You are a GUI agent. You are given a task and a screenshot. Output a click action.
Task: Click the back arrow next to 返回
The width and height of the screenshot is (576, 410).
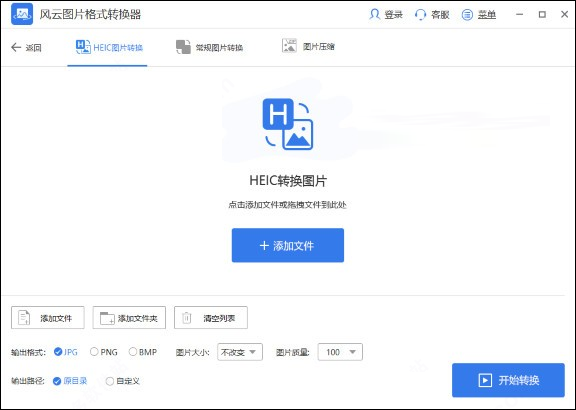[x=16, y=47]
